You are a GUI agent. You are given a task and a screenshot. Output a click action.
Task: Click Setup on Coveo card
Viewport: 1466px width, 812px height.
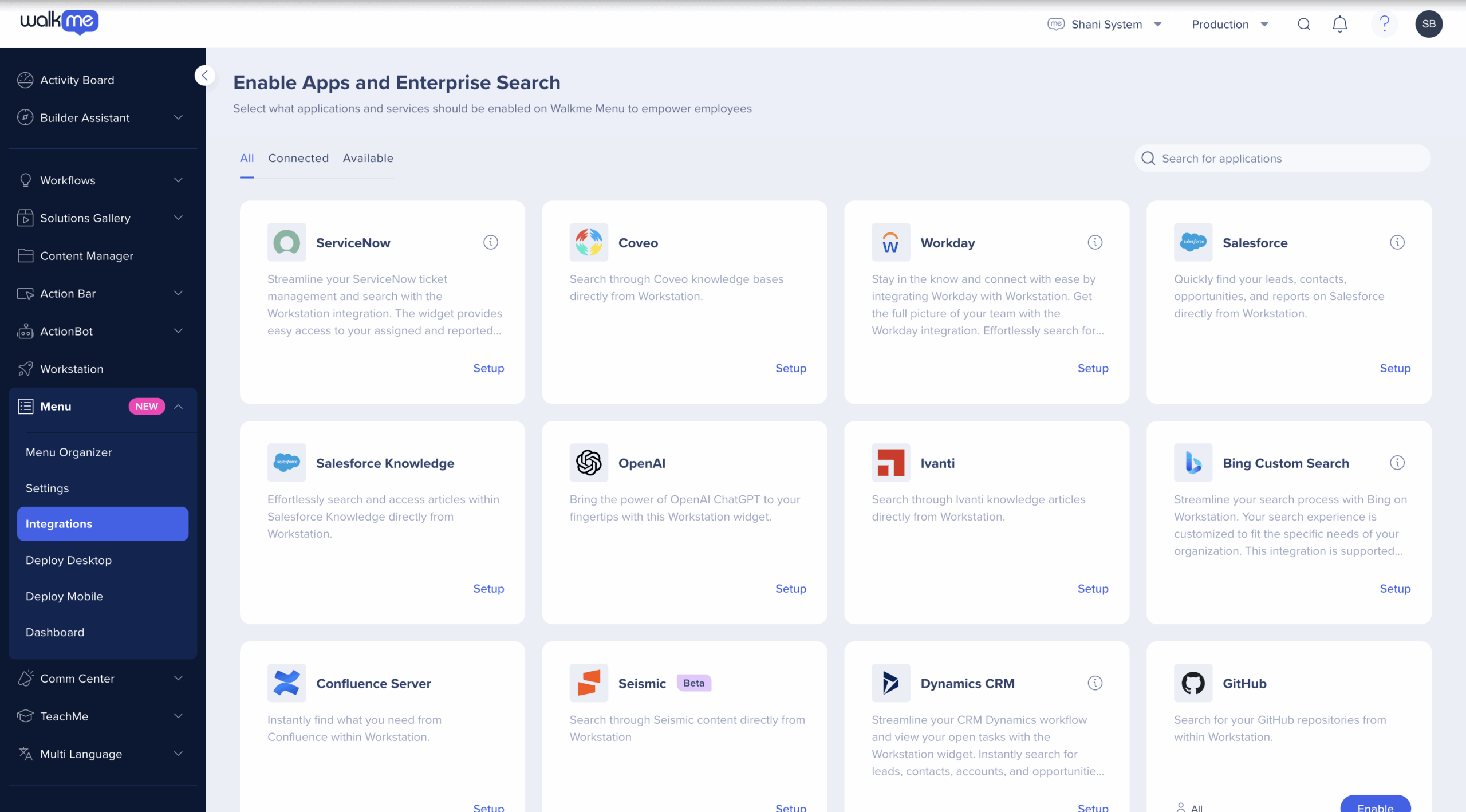coord(791,368)
